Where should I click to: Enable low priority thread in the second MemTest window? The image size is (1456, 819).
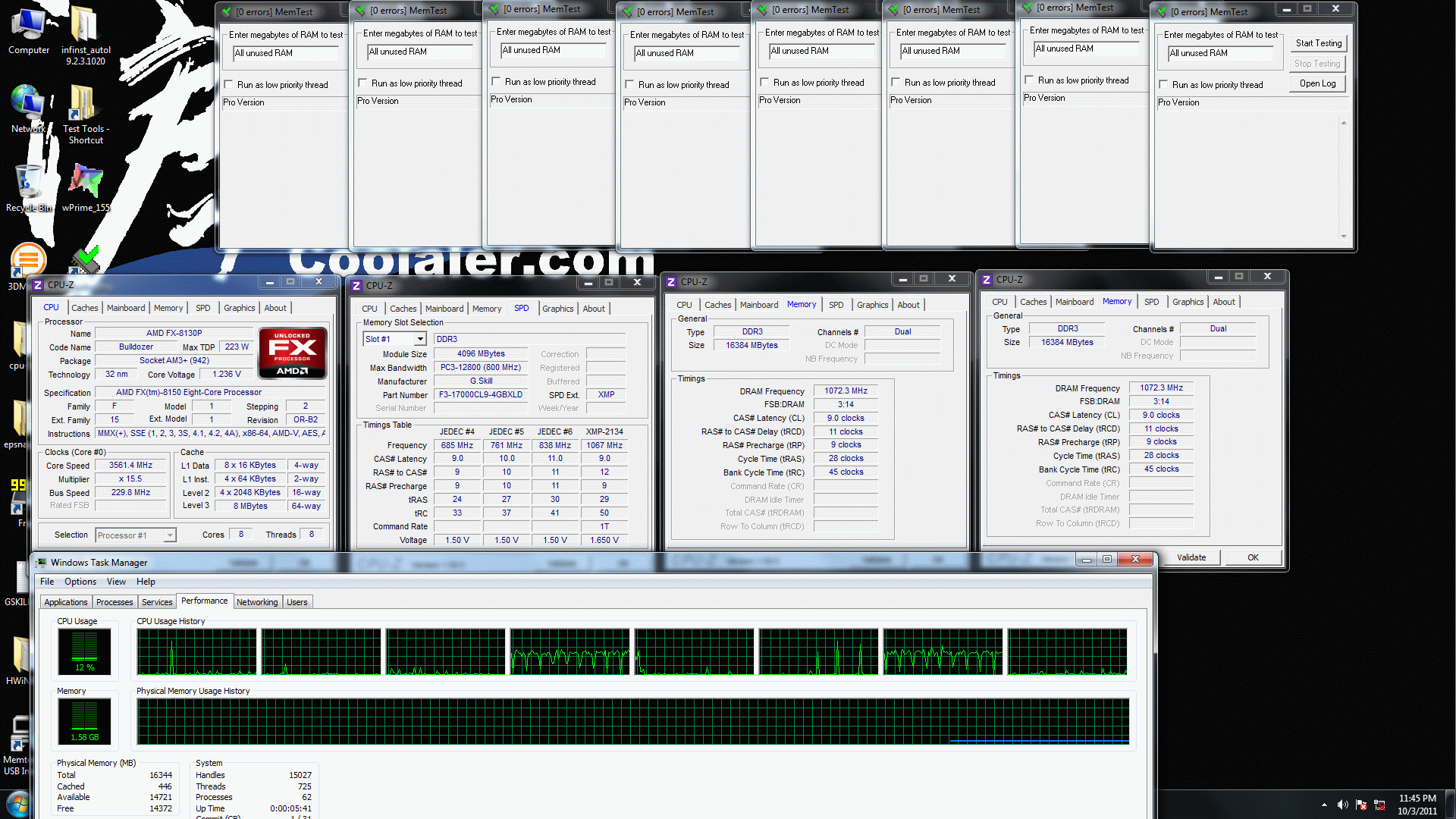click(362, 83)
